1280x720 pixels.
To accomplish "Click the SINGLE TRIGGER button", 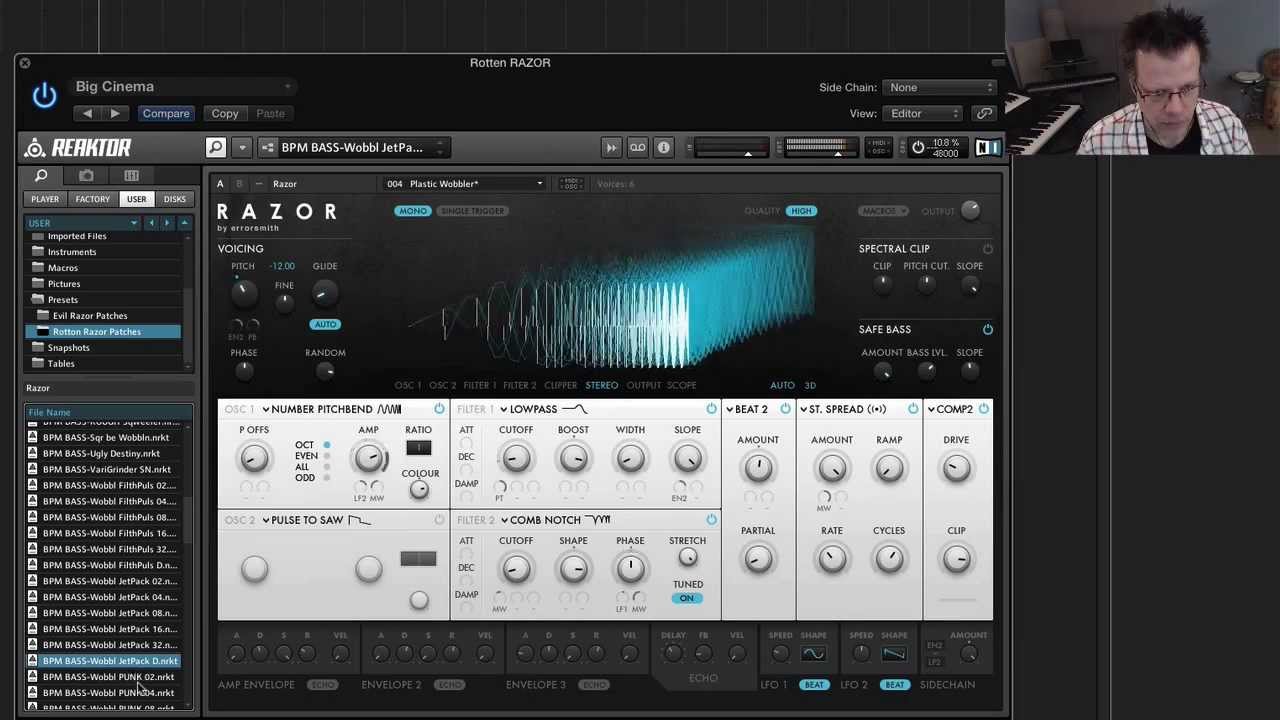I will click(473, 211).
